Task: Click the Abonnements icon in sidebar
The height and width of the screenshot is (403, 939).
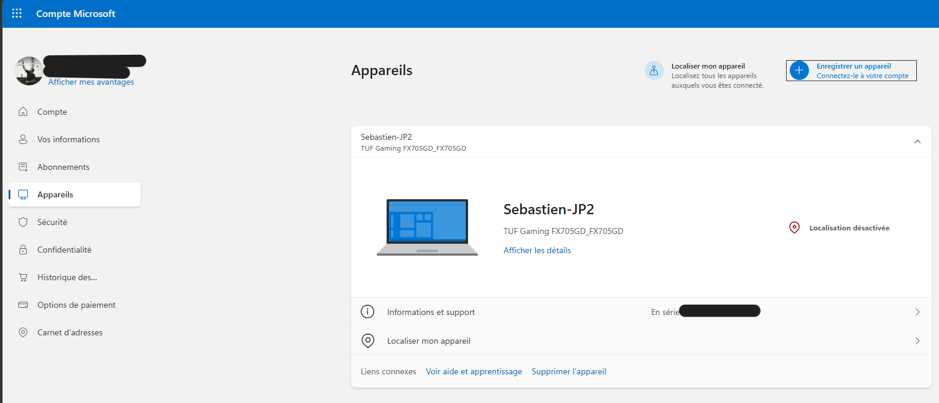Action: point(23,167)
